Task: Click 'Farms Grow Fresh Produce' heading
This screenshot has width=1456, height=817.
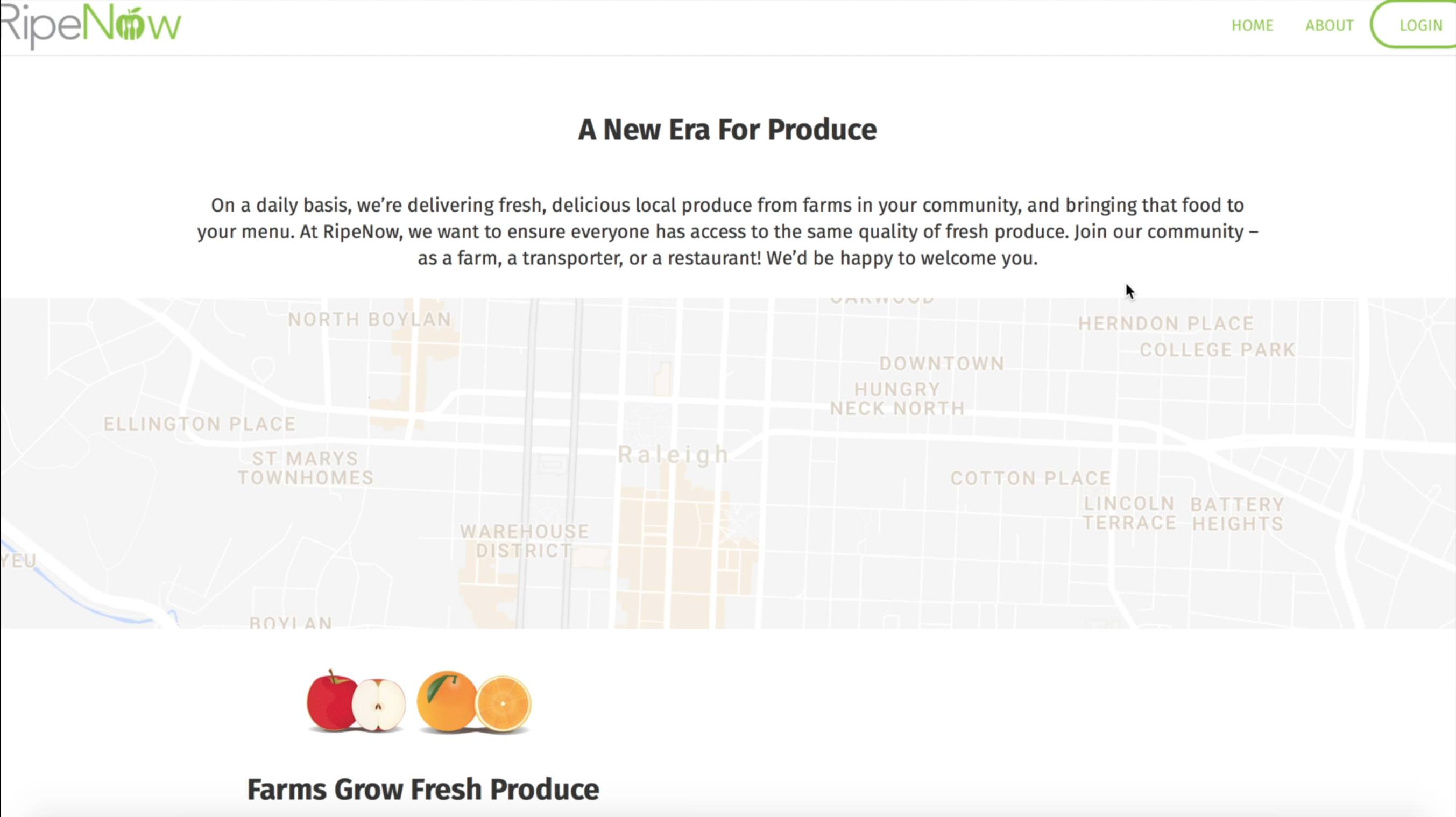Action: (423, 790)
